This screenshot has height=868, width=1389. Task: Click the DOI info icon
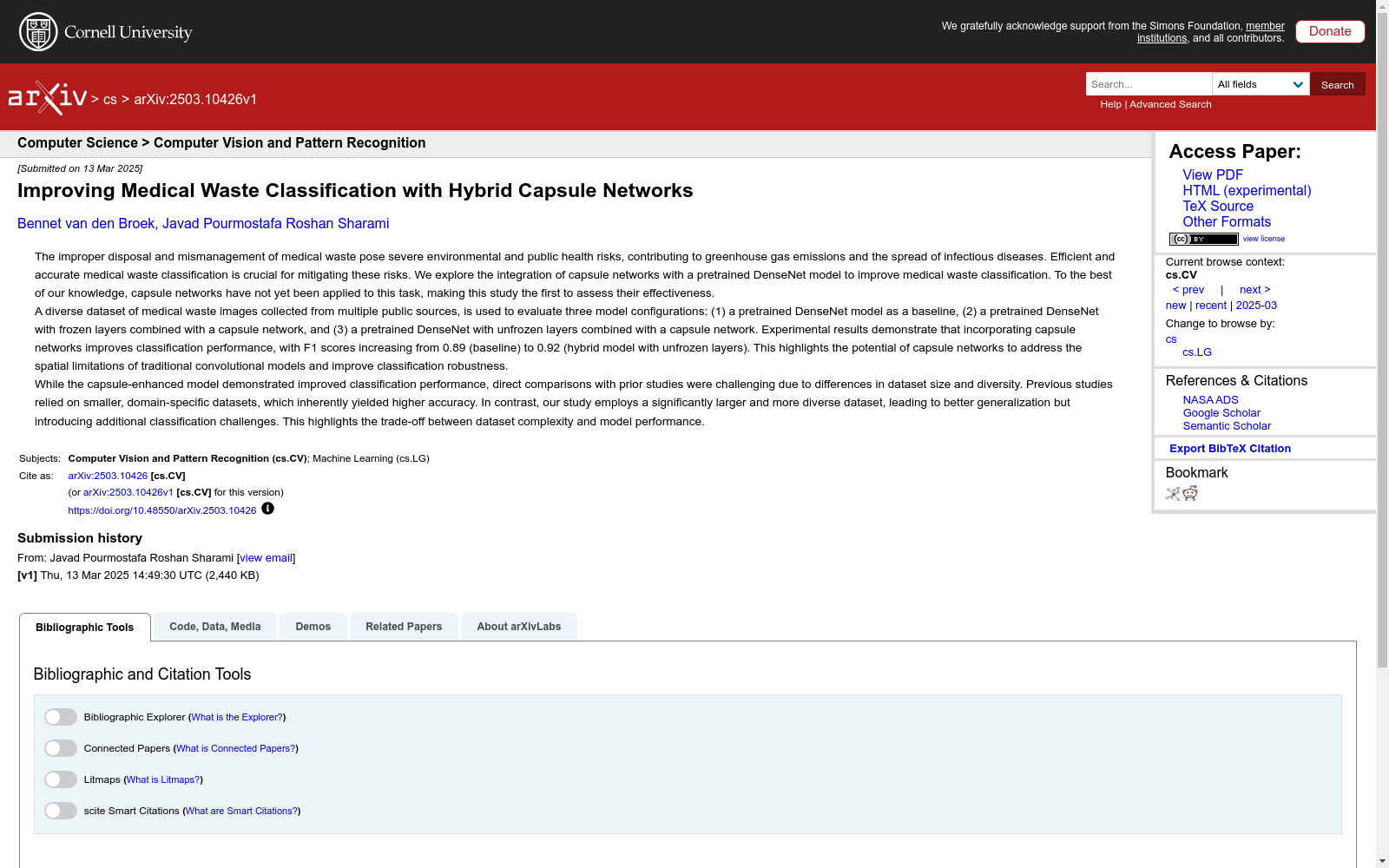click(267, 509)
